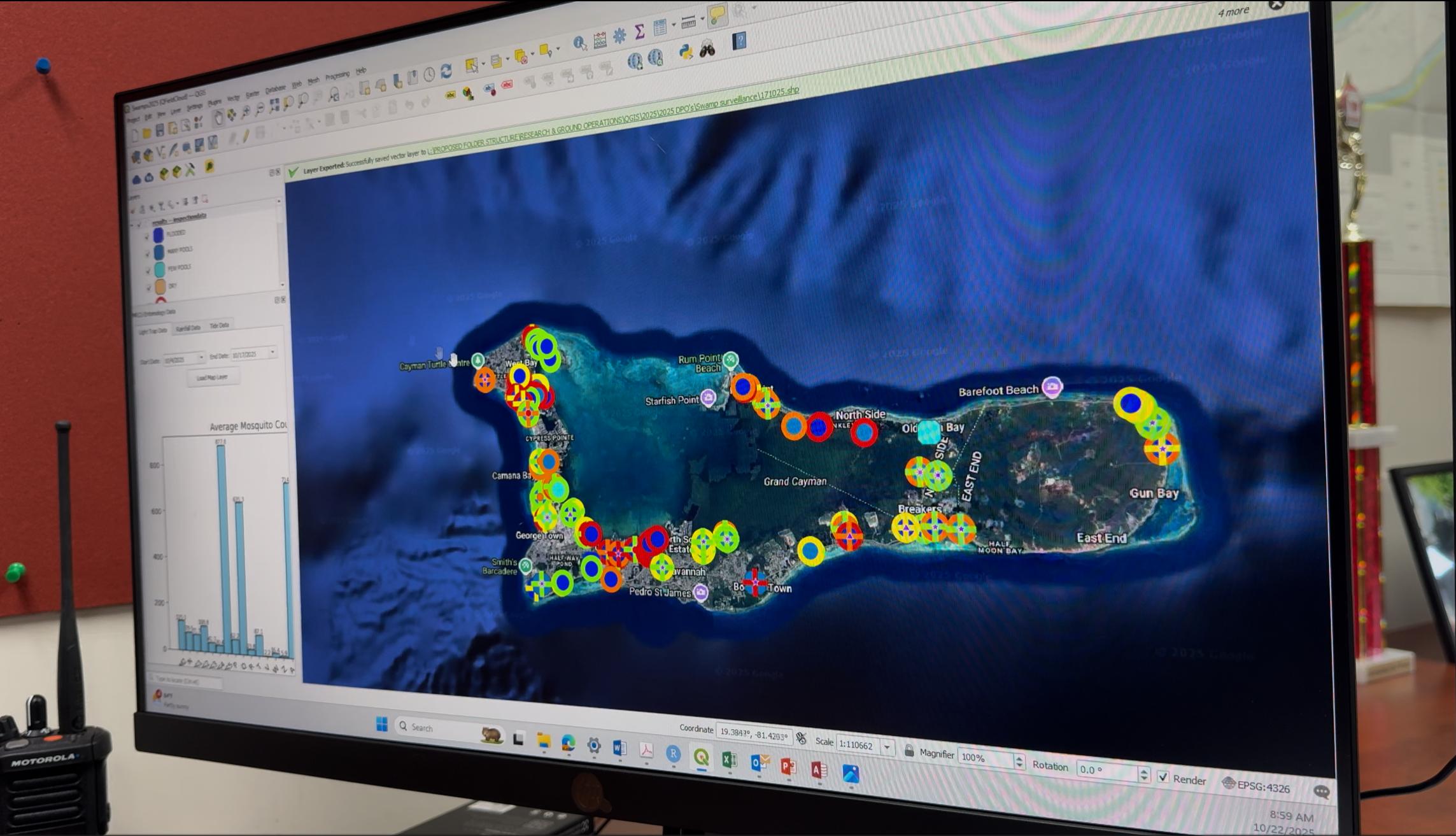Click the Load Map Layer button
The width and height of the screenshot is (1456, 836).
[212, 378]
